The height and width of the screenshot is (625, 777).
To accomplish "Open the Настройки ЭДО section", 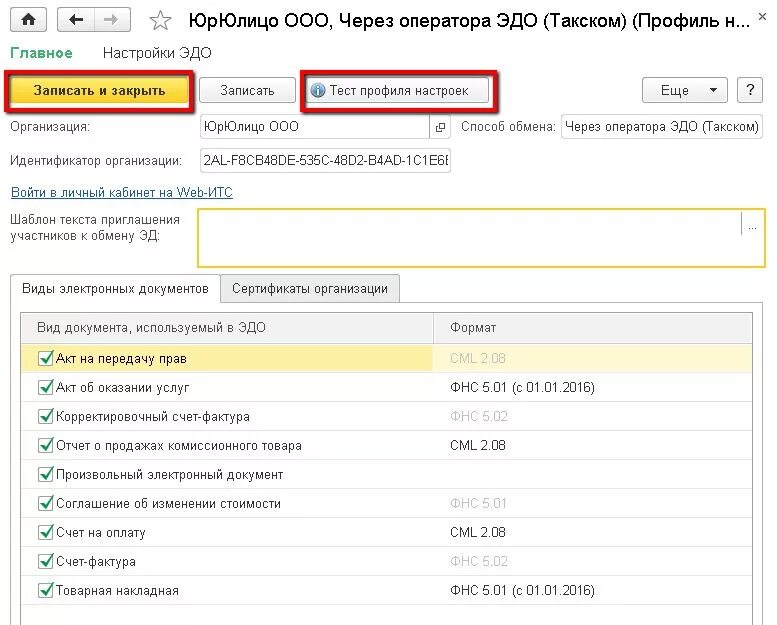I will tap(157, 53).
